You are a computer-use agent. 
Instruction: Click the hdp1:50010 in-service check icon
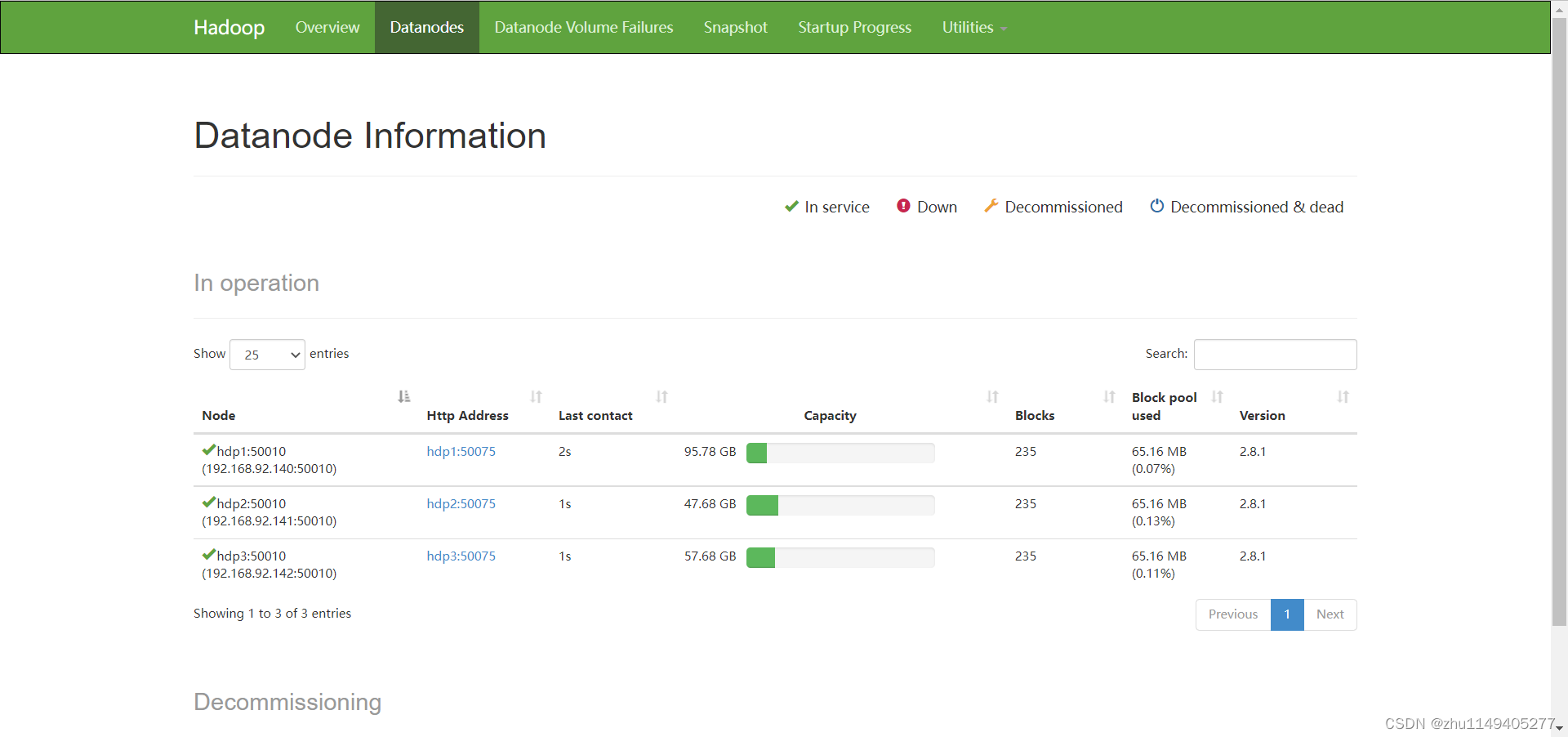click(209, 450)
